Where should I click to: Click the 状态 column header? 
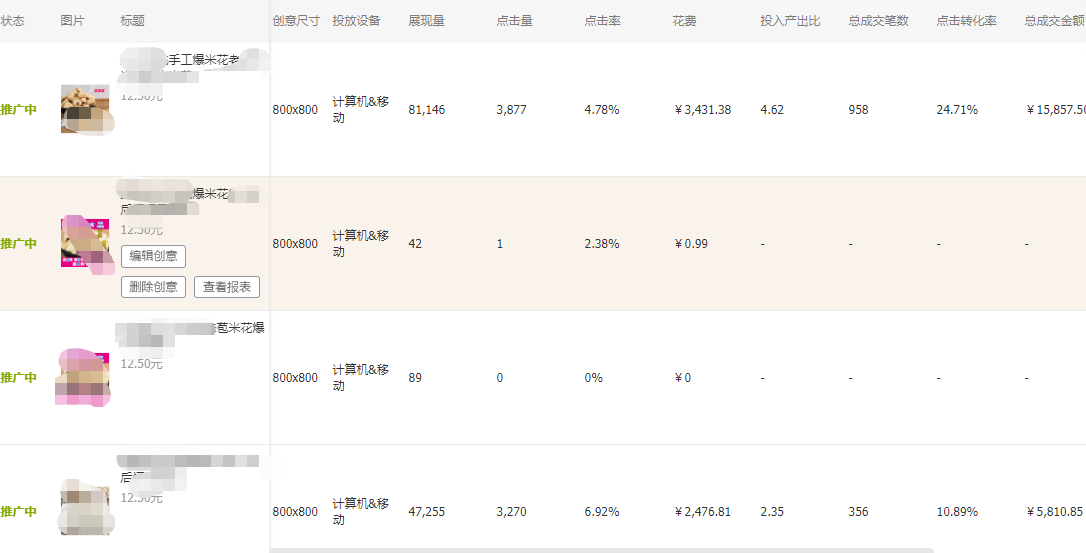pos(13,21)
